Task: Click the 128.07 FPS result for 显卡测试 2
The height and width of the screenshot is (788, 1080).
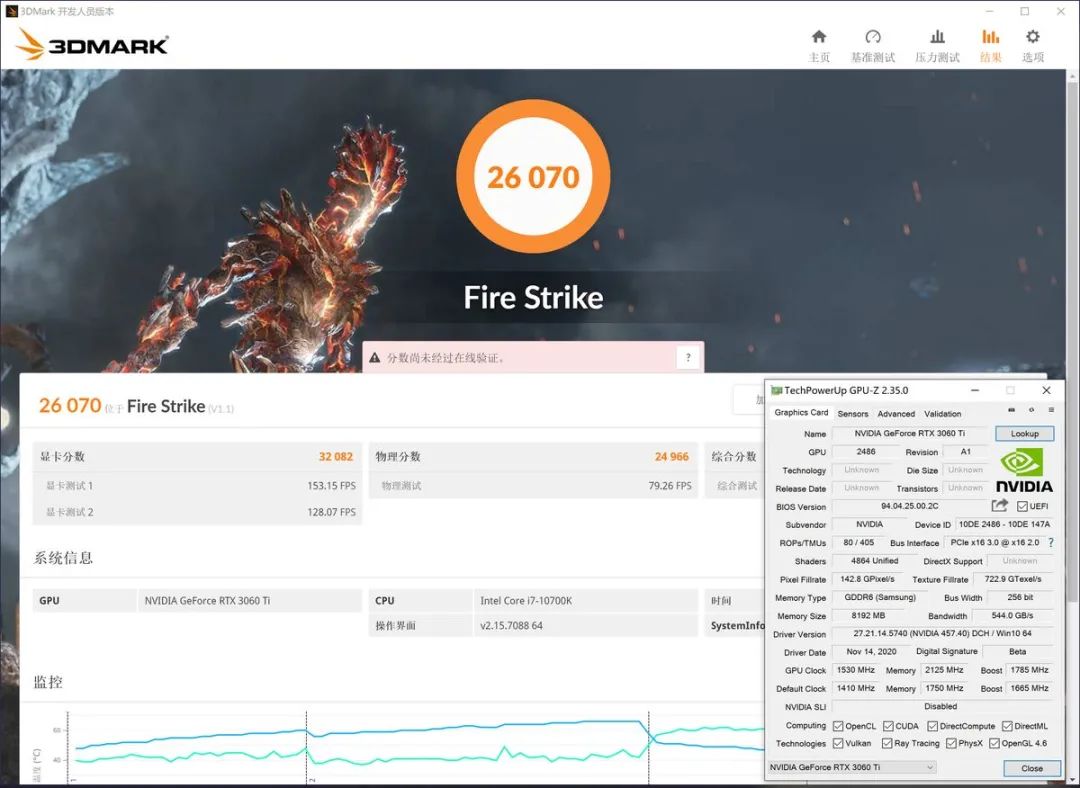Action: click(331, 512)
